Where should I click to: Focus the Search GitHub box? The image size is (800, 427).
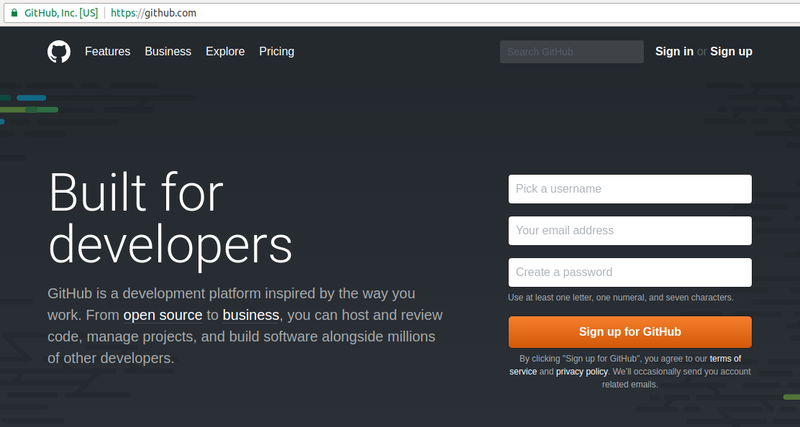[x=571, y=52]
